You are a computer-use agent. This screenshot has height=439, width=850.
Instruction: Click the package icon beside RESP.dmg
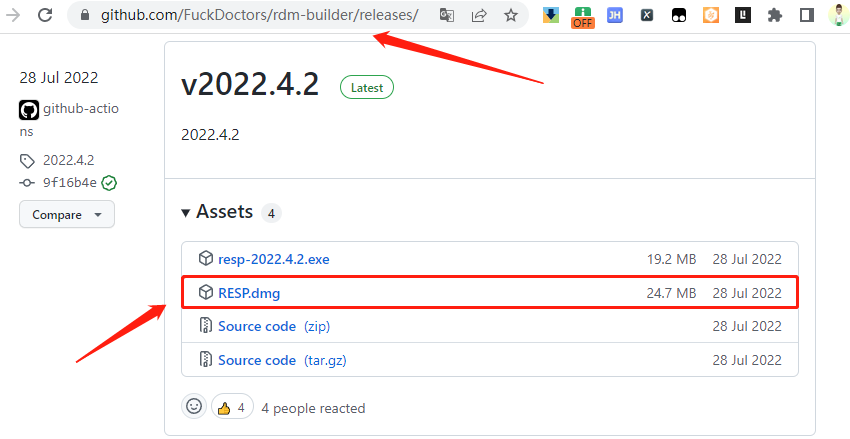tap(205, 293)
